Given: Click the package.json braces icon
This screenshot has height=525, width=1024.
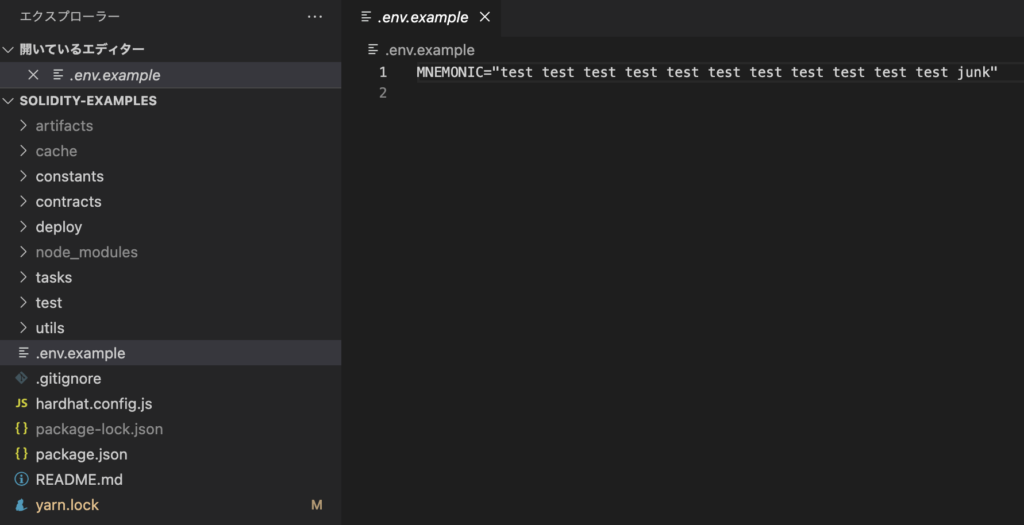Looking at the screenshot, I should (x=22, y=454).
